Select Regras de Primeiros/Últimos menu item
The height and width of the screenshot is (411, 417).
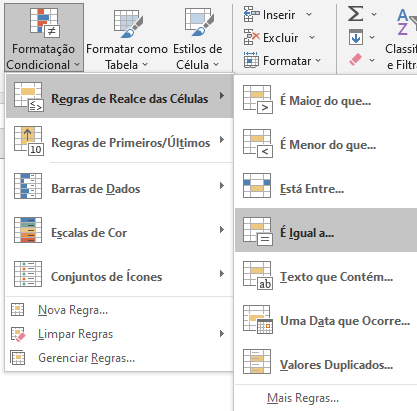pos(119,141)
